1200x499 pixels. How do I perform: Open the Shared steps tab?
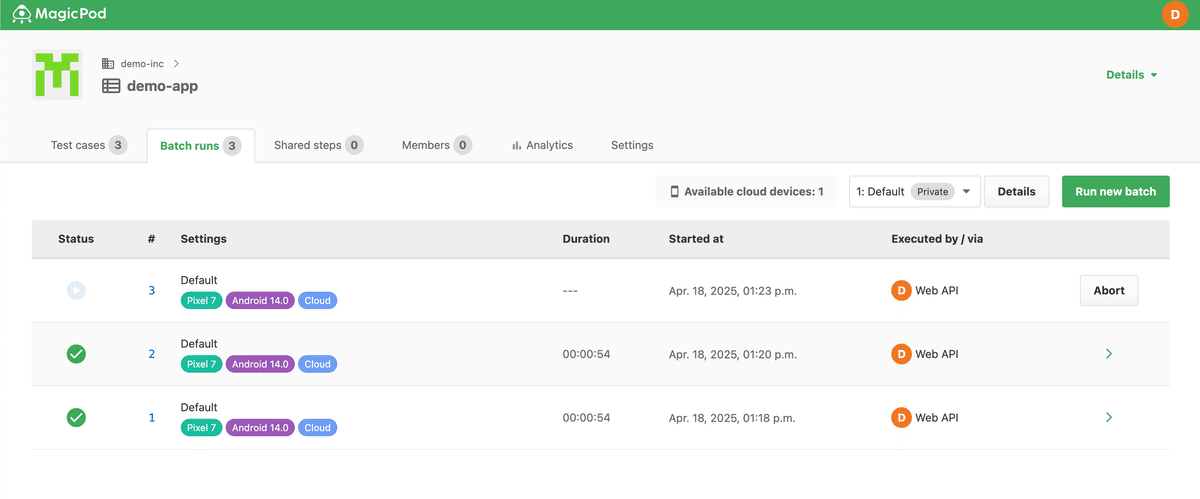point(317,145)
